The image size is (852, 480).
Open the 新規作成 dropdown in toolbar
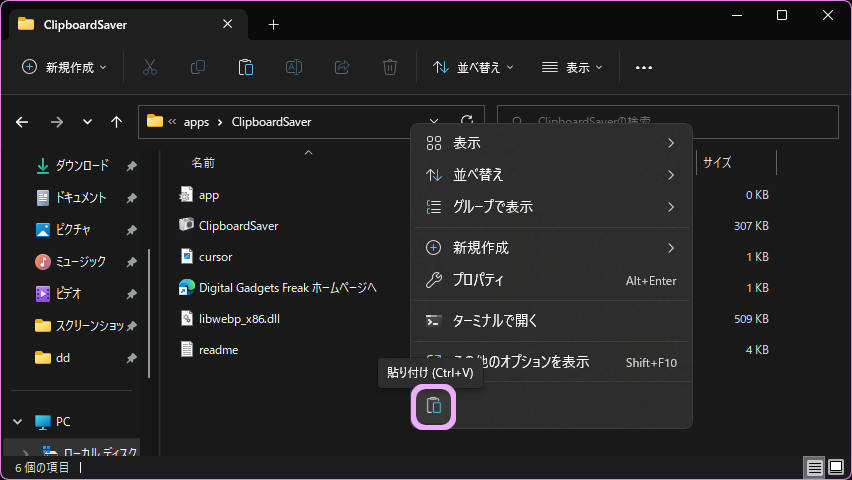64,67
